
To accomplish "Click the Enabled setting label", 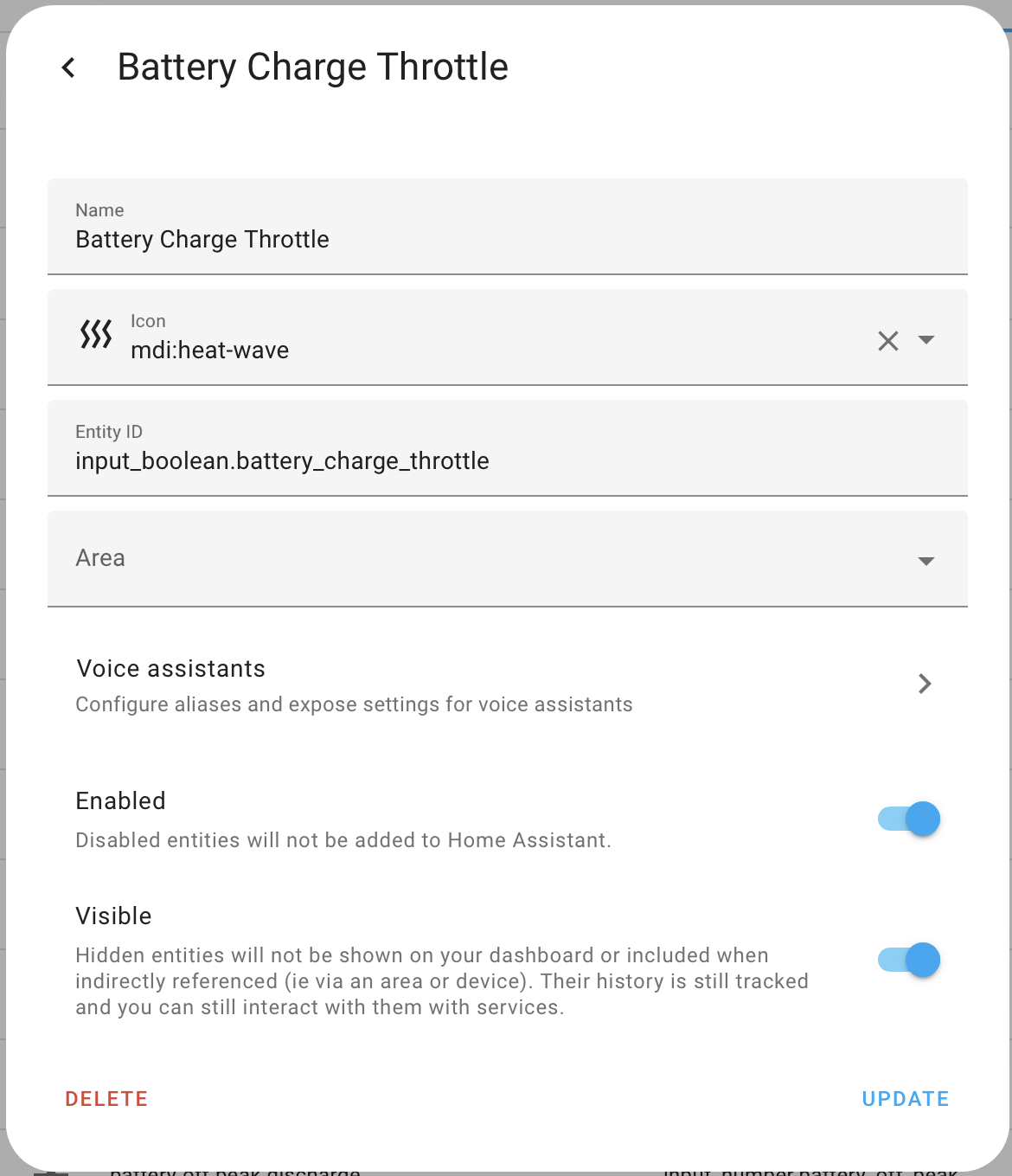I will (x=120, y=801).
